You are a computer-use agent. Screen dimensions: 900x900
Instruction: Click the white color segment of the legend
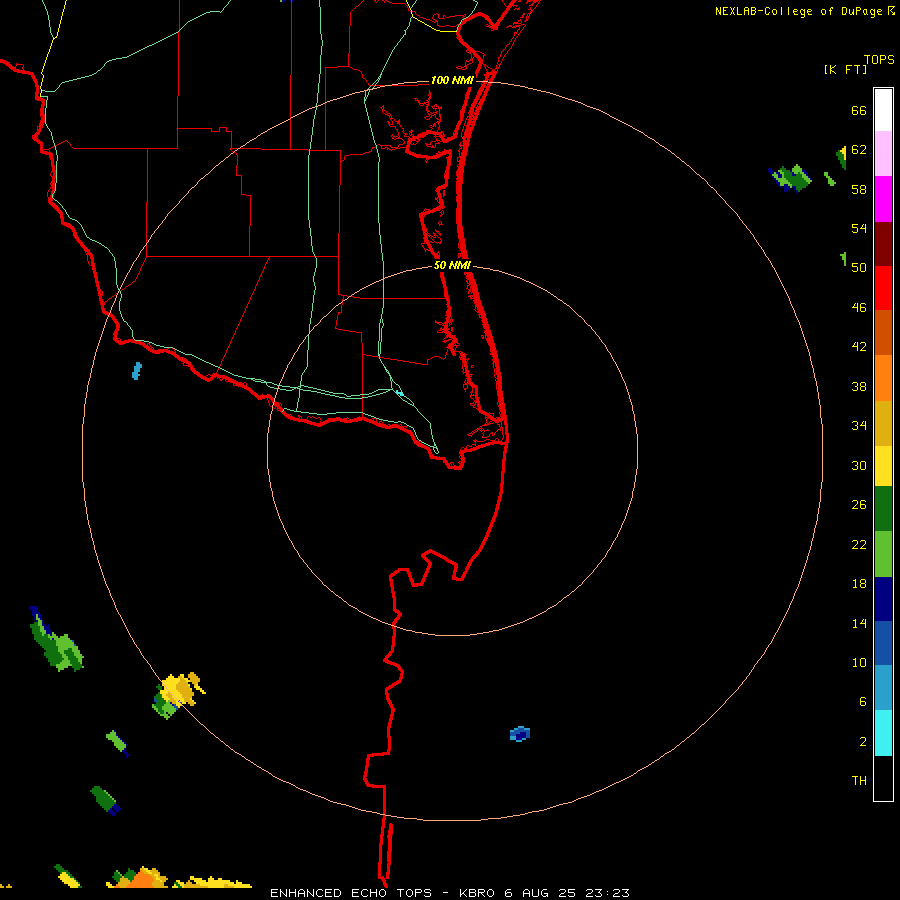pos(883,110)
